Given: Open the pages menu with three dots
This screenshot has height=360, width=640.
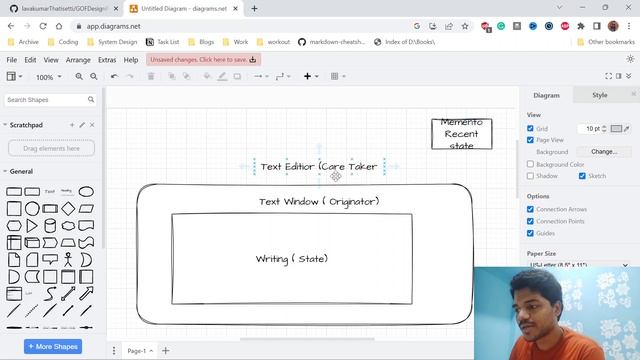Looking at the screenshot, I should [x=114, y=351].
